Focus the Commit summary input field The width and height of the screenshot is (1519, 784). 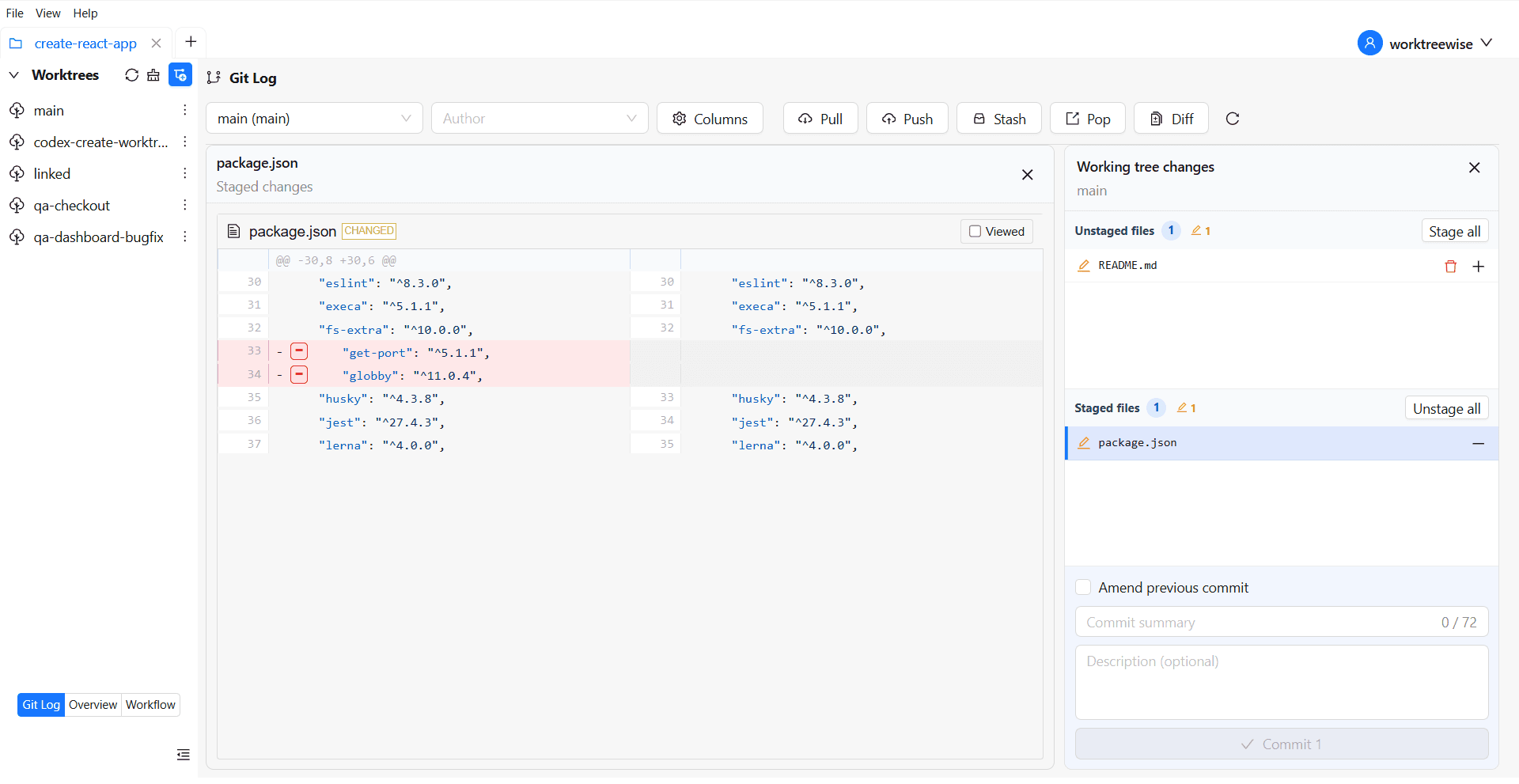pos(1282,622)
